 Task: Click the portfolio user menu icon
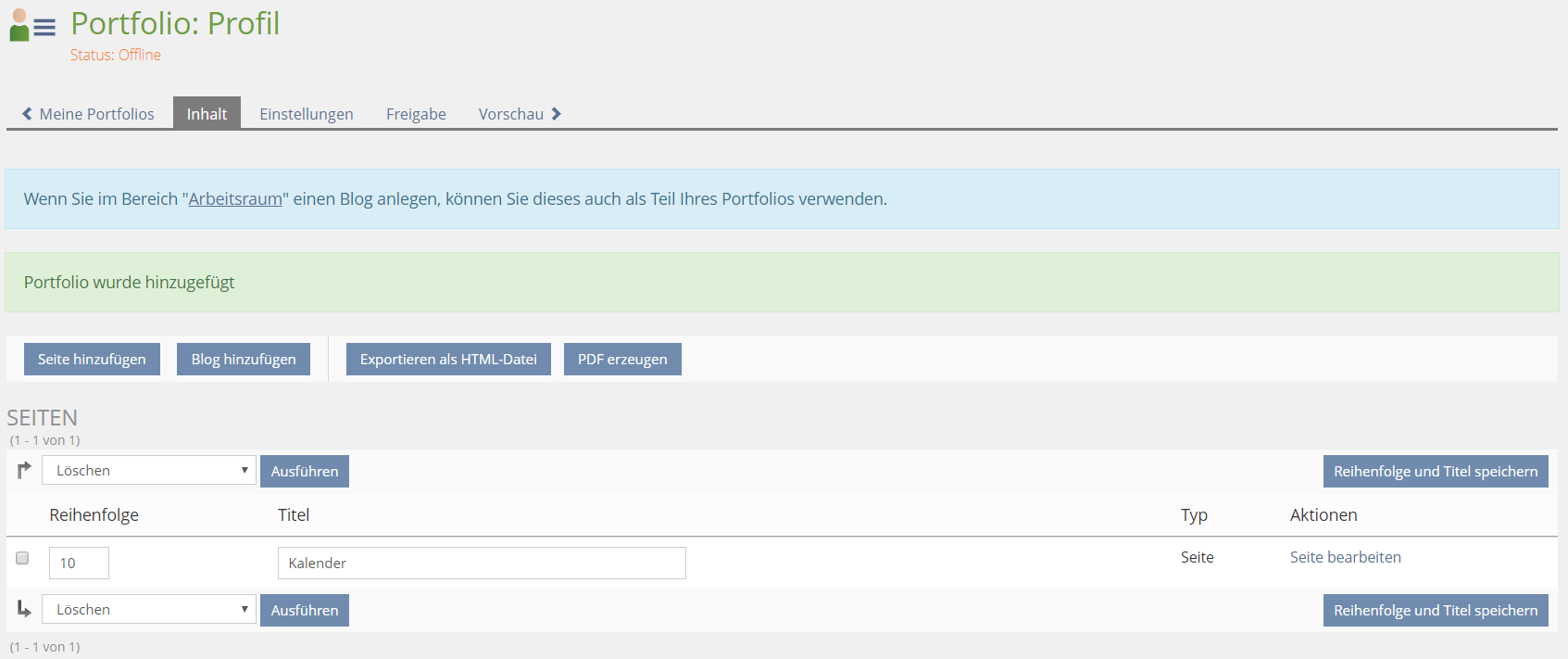tap(31, 26)
